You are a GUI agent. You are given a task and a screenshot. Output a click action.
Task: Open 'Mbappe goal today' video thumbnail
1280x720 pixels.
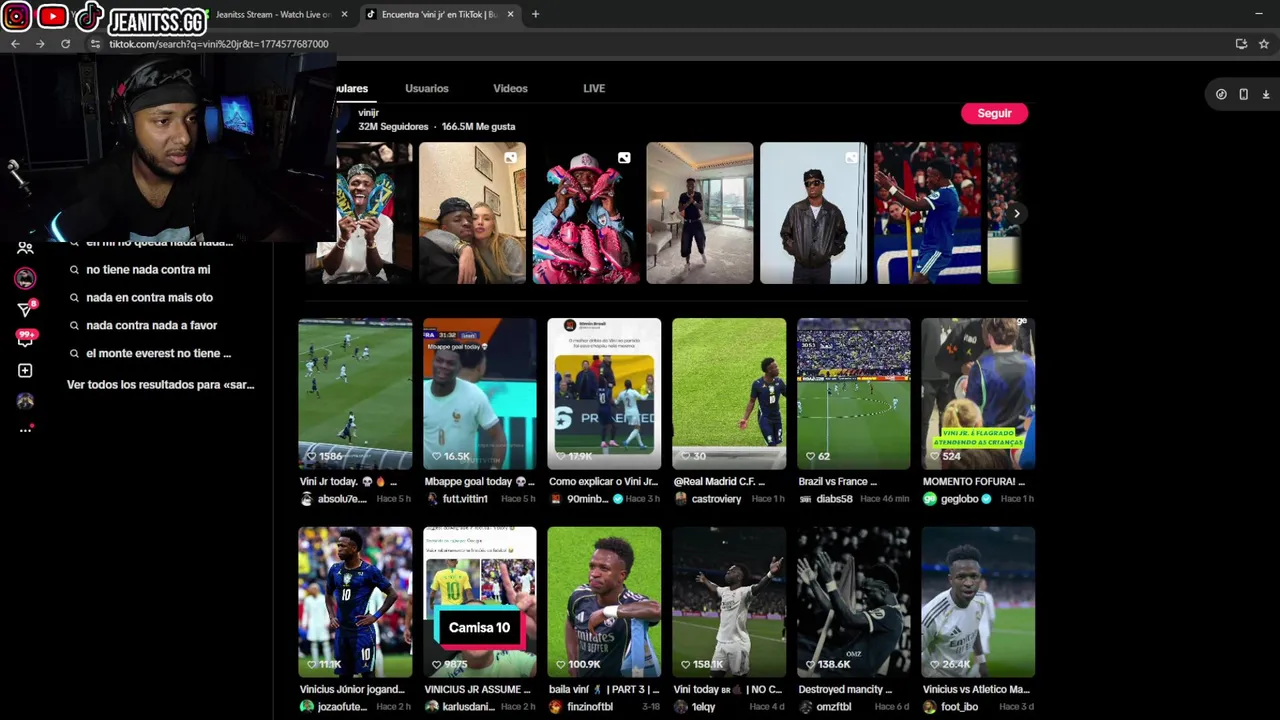479,394
